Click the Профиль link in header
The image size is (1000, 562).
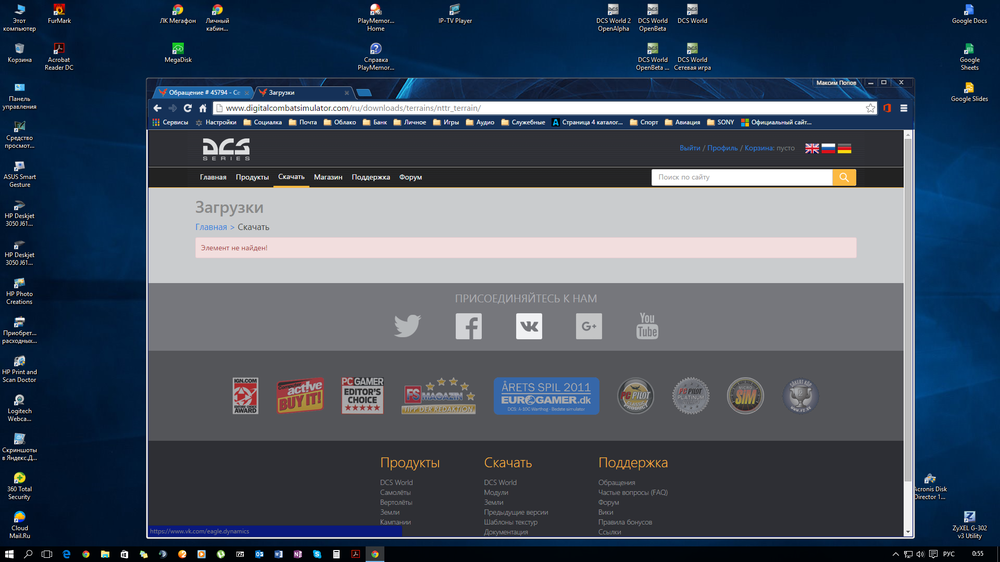point(722,148)
